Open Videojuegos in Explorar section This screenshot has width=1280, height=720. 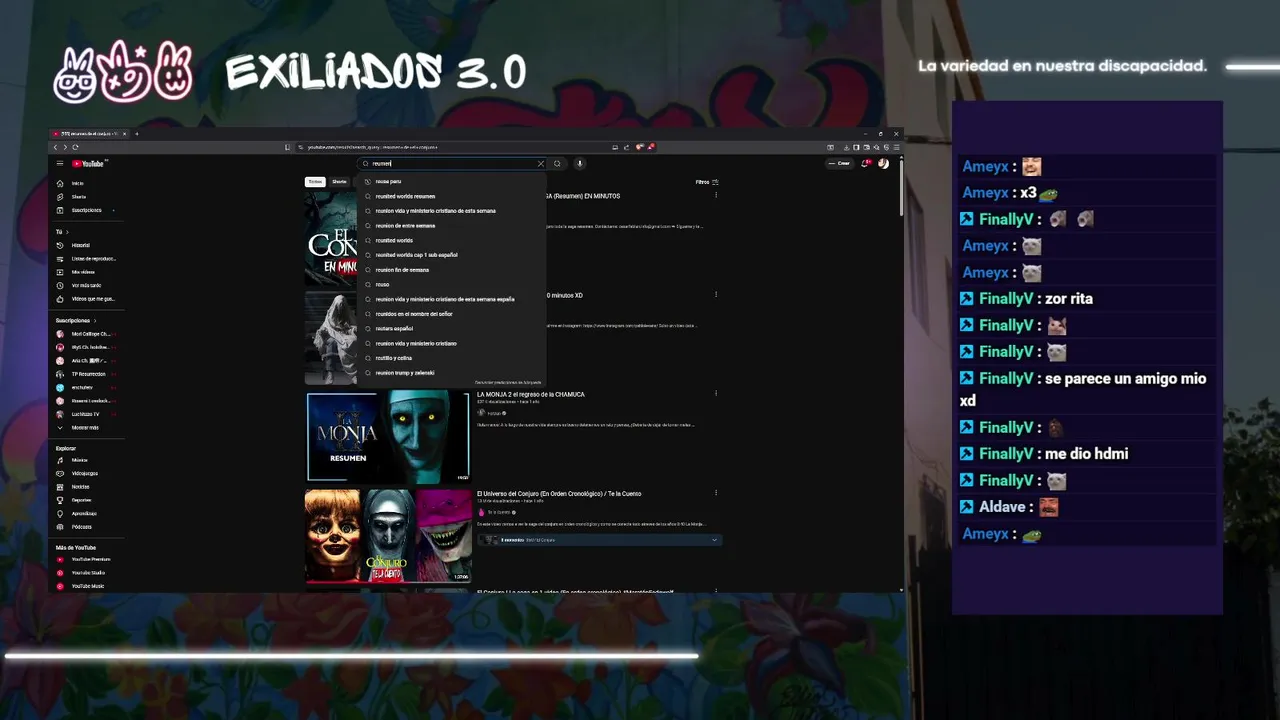tap(85, 473)
